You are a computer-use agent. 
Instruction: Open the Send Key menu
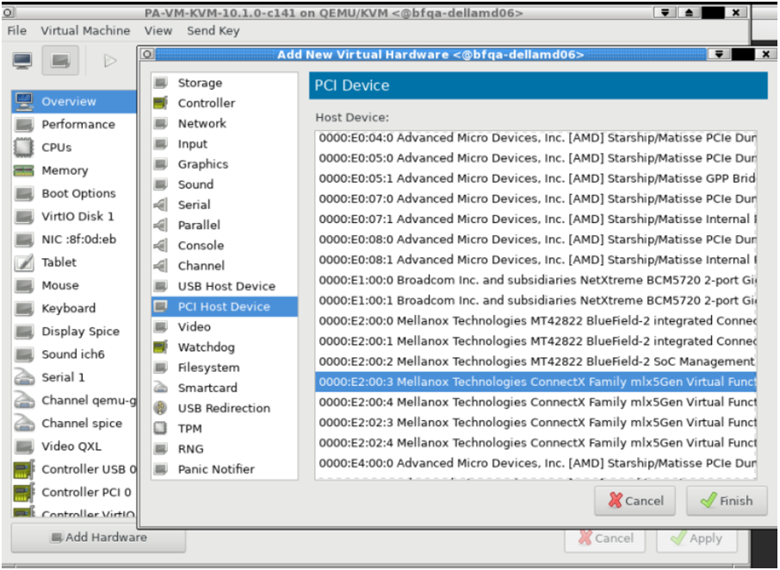[213, 31]
